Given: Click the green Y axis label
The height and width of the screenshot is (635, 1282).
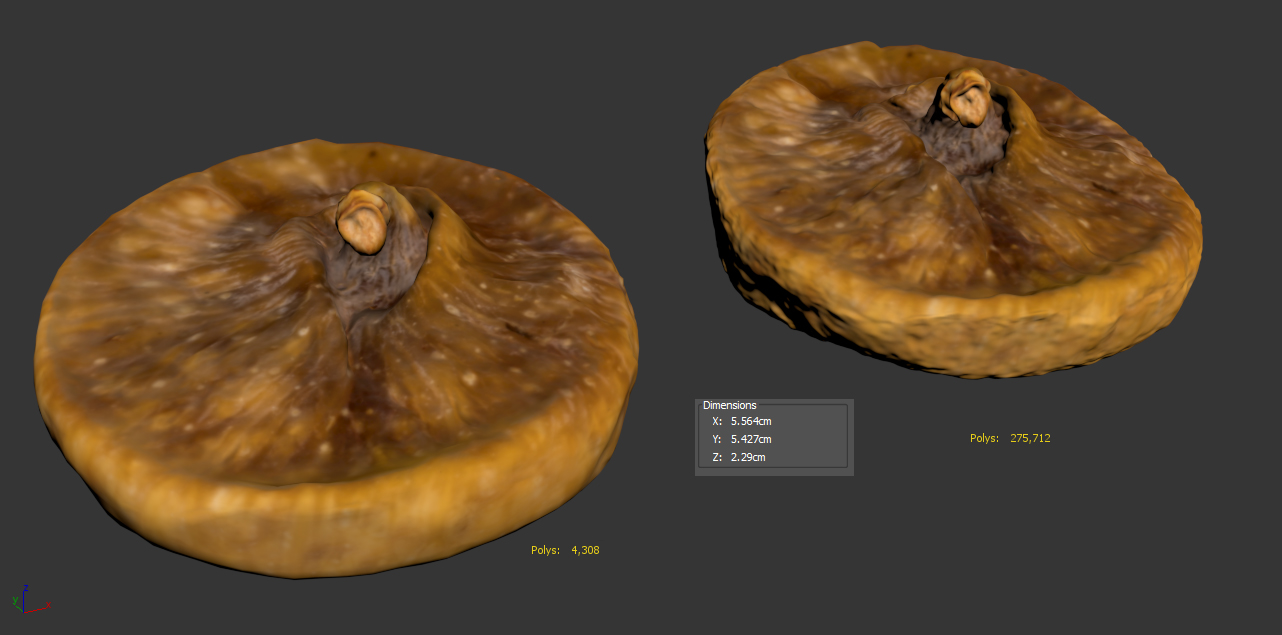Looking at the screenshot, I should coord(15,600).
